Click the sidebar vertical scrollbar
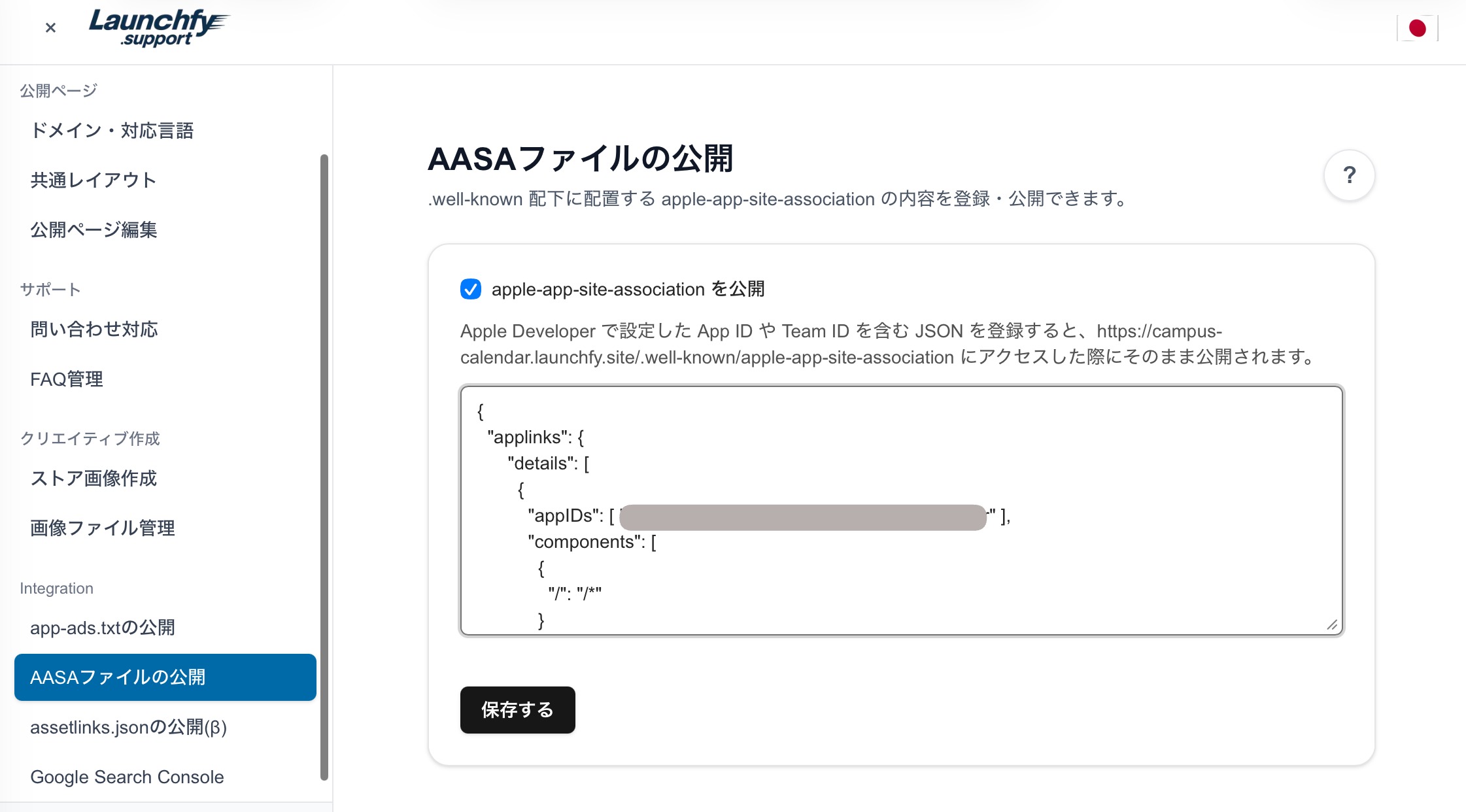The image size is (1466, 812). tap(324, 467)
